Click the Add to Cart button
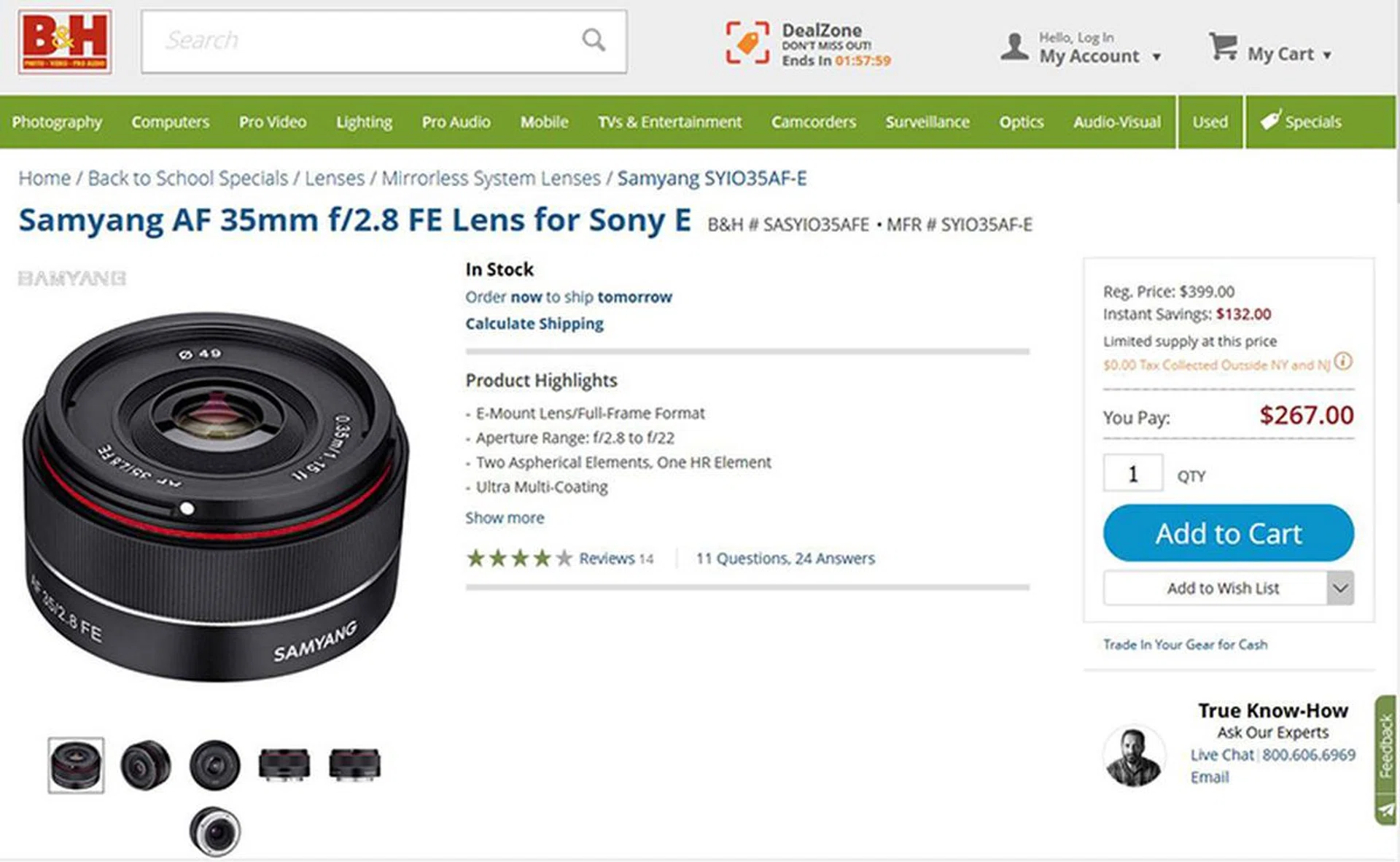1400x862 pixels. (1228, 533)
